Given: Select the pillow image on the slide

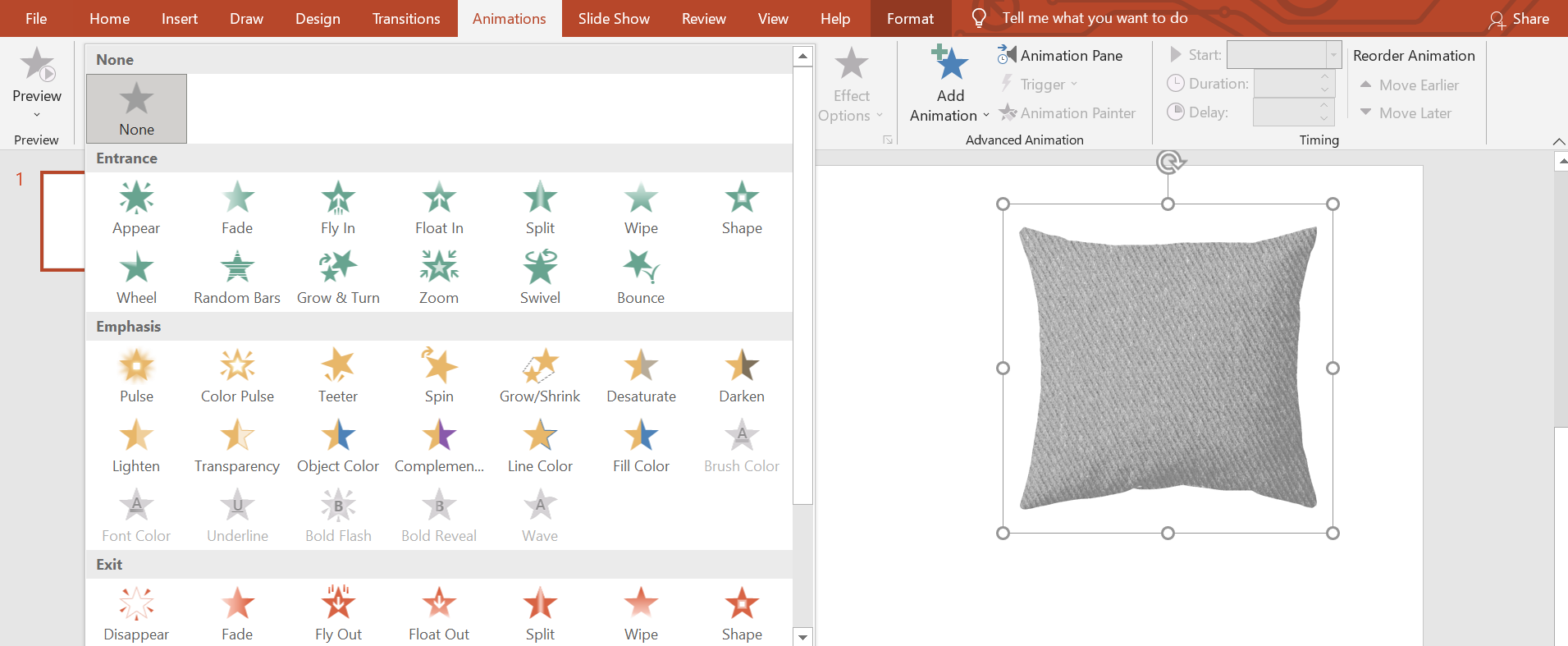Looking at the screenshot, I should pyautogui.click(x=1168, y=368).
